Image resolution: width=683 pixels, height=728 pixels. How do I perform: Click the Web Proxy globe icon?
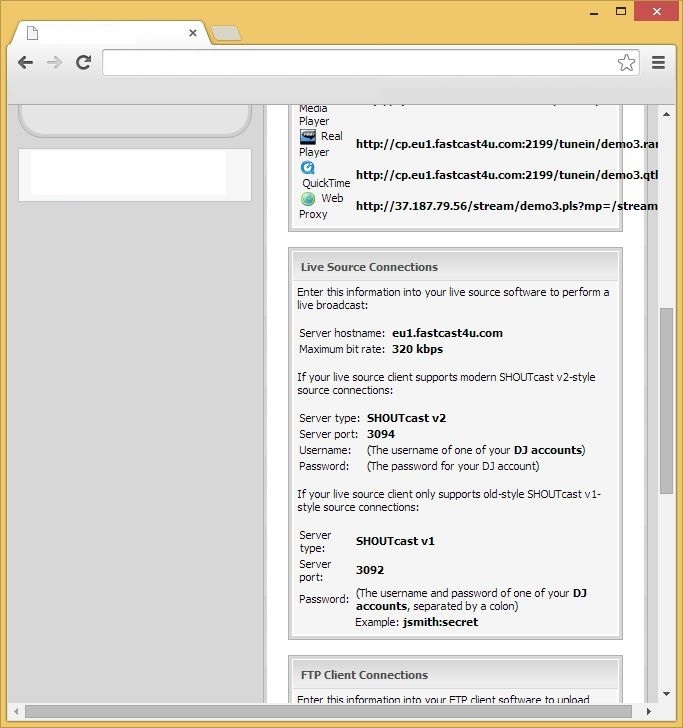pyautogui.click(x=309, y=199)
